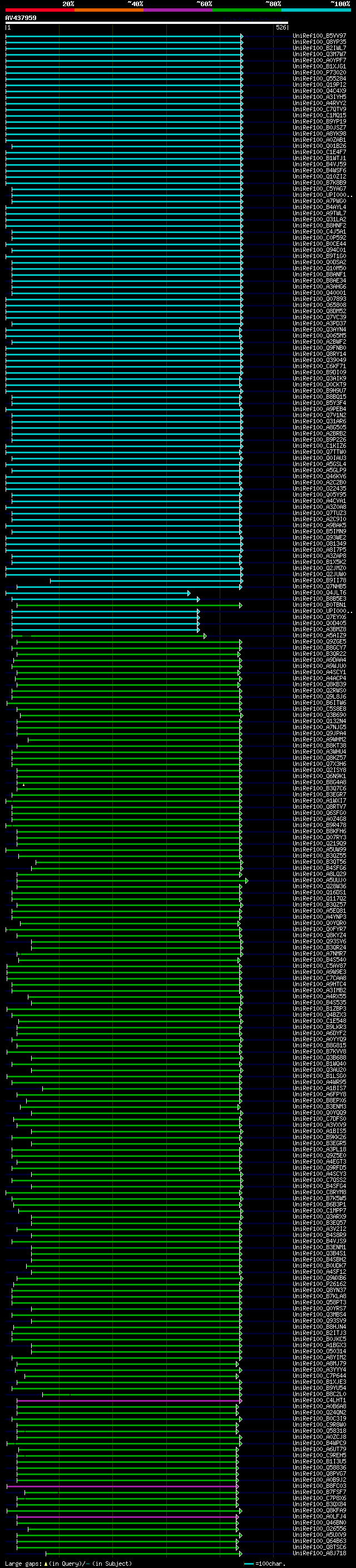Click the purple ~60% legend segment
The height and width of the screenshot is (1568, 356).
click(177, 11)
